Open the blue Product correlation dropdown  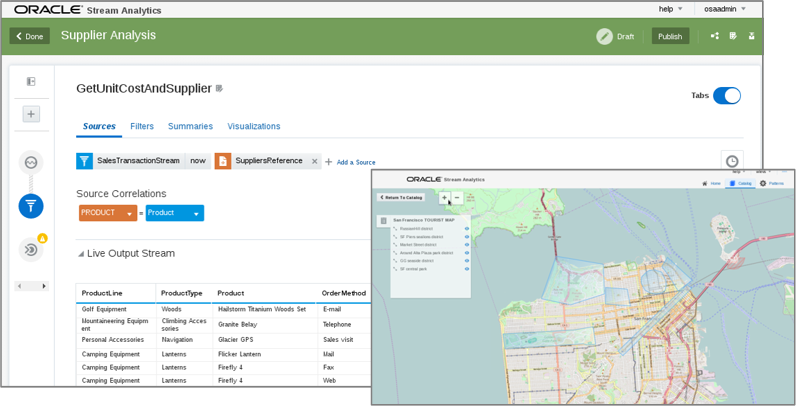point(175,213)
